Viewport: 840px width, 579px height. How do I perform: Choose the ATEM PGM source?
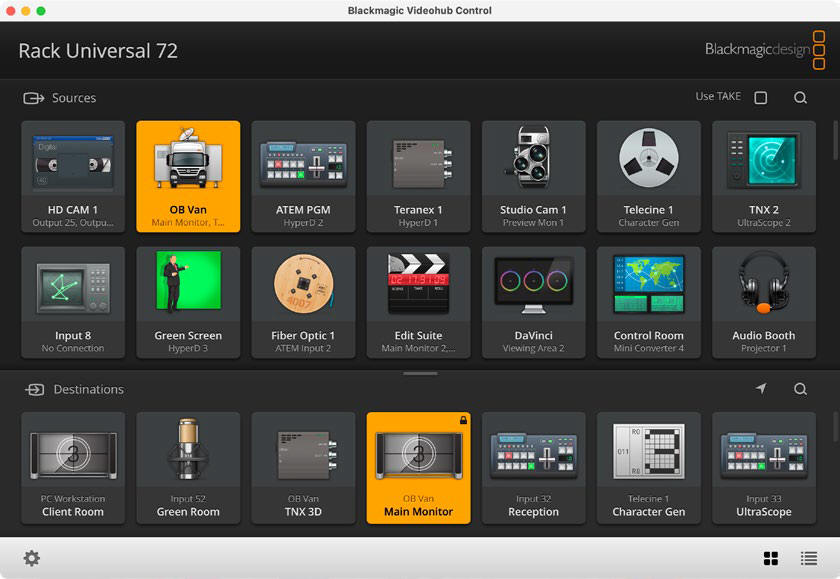click(303, 176)
